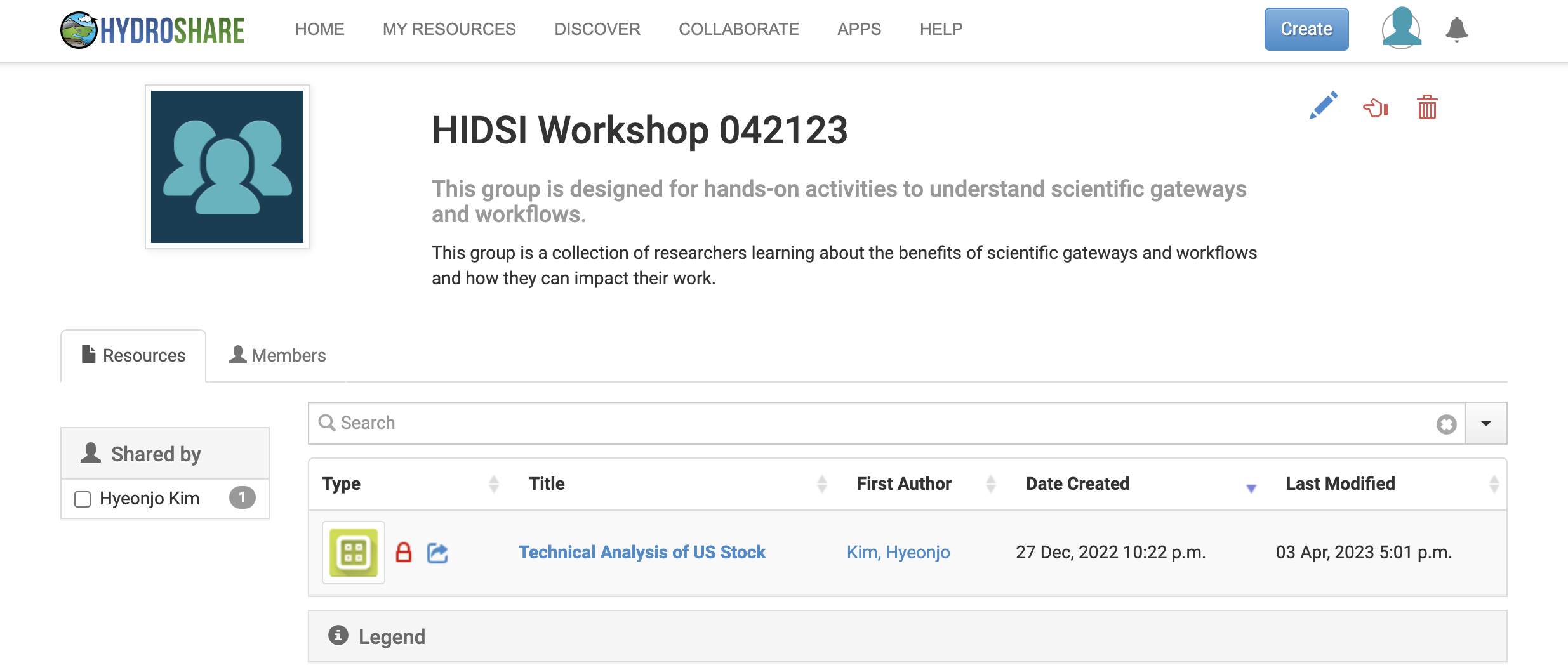Clear the search field with the X icon
This screenshot has height=670, width=1568.
[1447, 424]
